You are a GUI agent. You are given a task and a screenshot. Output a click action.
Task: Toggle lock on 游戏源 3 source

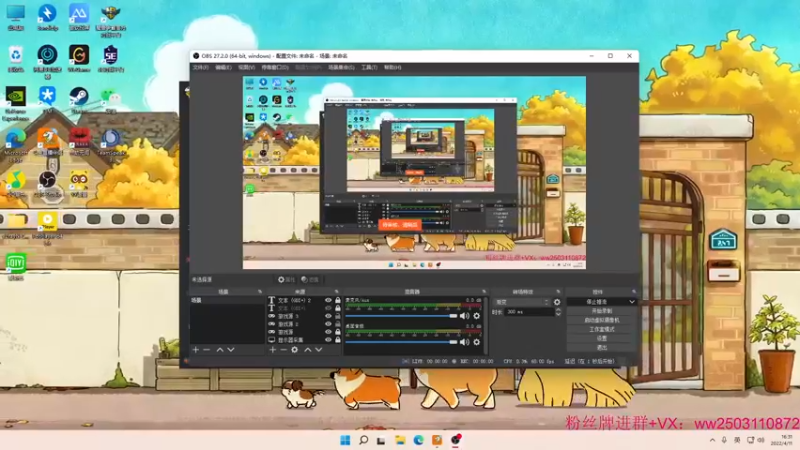[x=337, y=316]
